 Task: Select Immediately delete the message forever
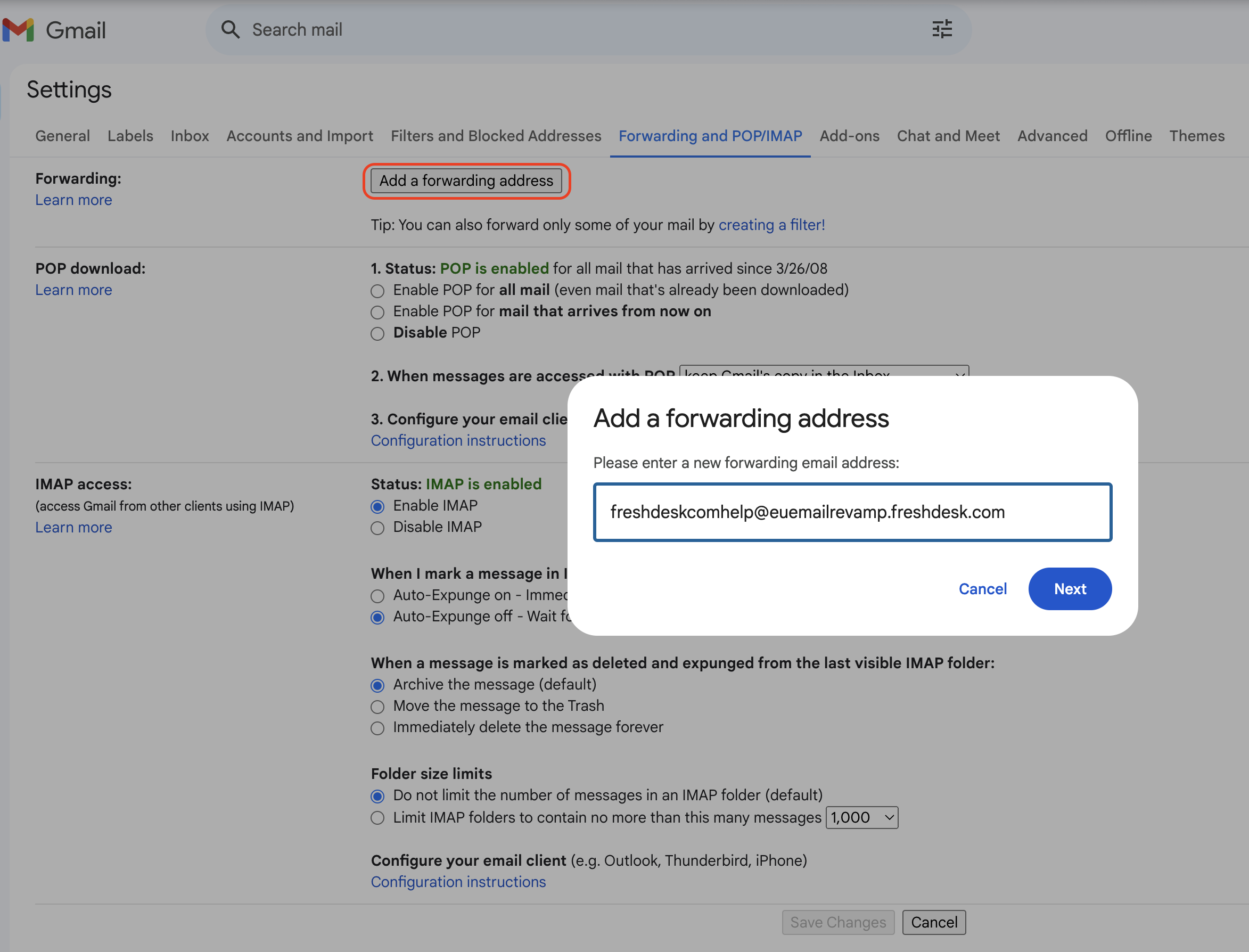coord(377,728)
